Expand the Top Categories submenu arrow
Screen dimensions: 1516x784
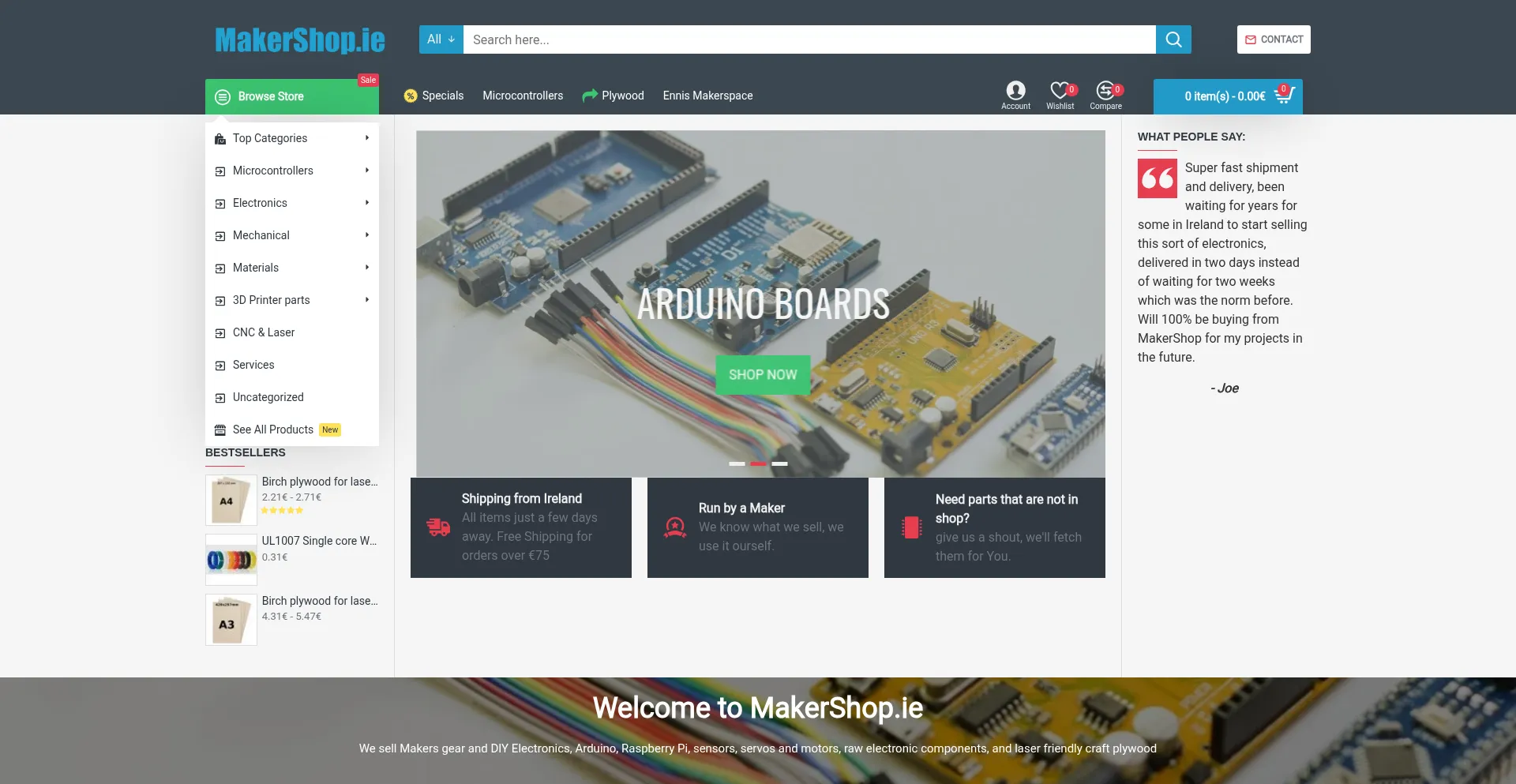[367, 138]
